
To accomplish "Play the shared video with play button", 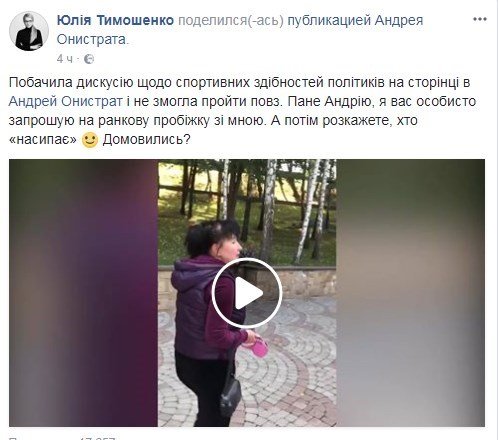I will pyautogui.click(x=247, y=293).
